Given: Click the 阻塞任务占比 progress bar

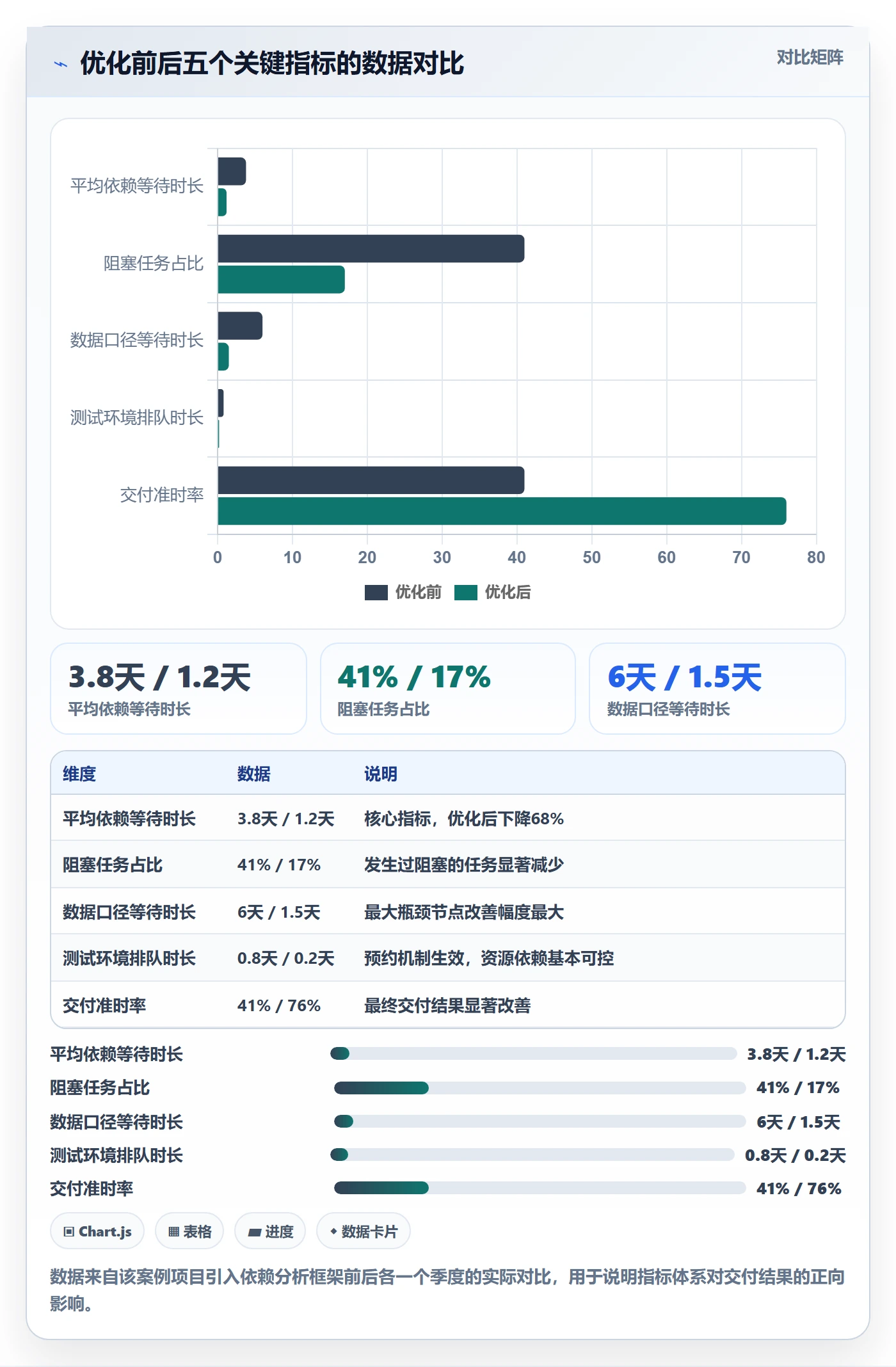Looking at the screenshot, I should click(540, 1088).
